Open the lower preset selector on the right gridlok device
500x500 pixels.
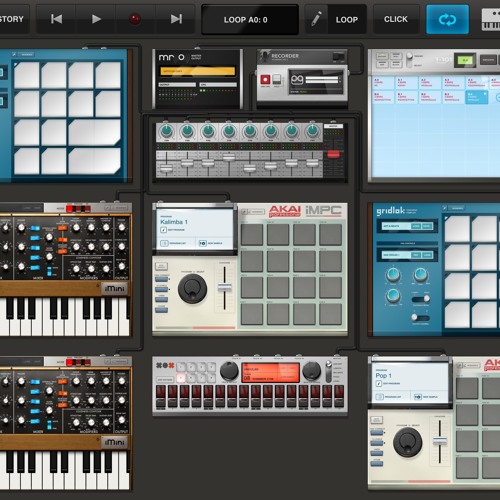pos(407,255)
